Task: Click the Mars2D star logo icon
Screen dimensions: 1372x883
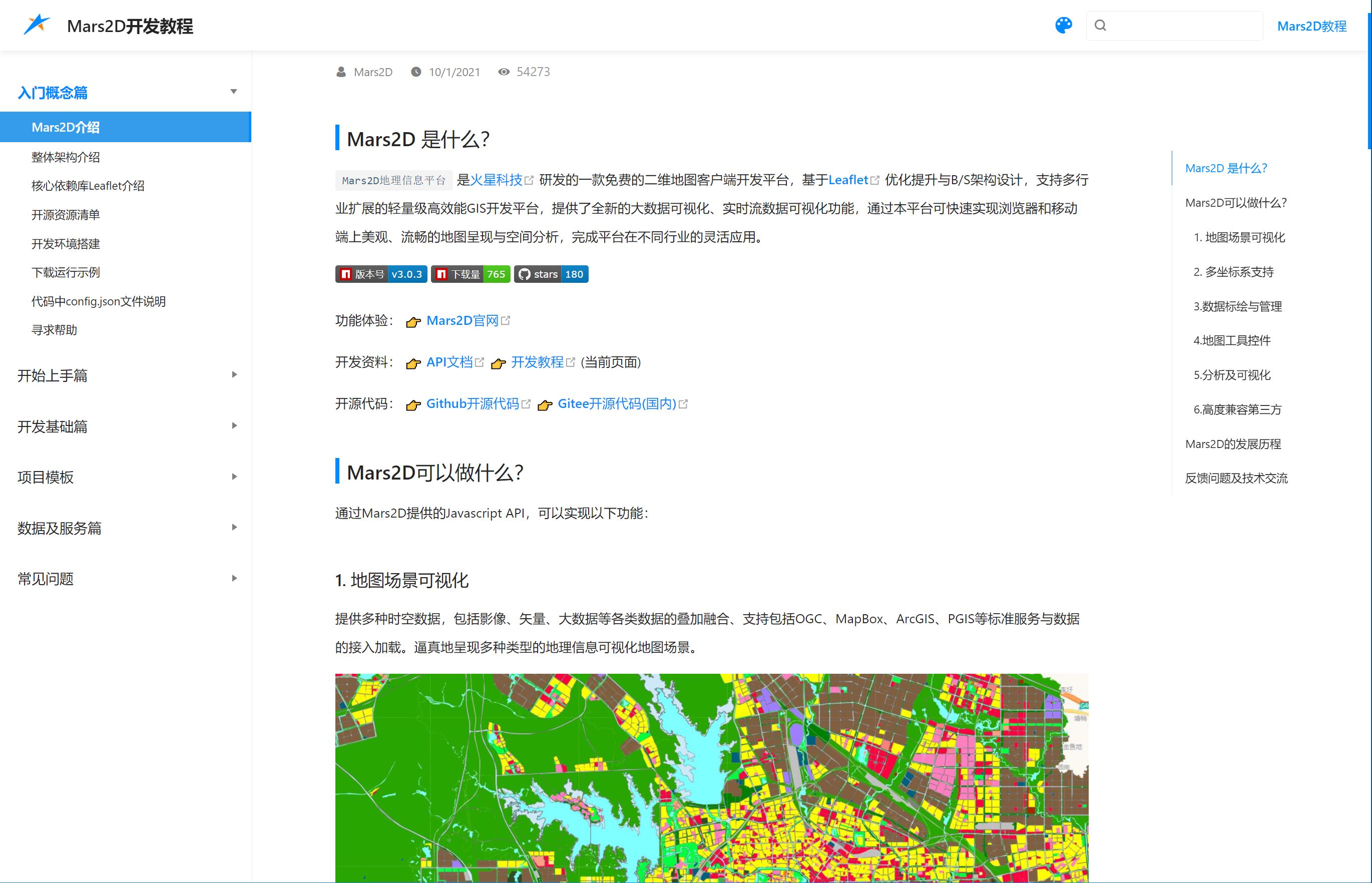Action: pyautogui.click(x=37, y=25)
